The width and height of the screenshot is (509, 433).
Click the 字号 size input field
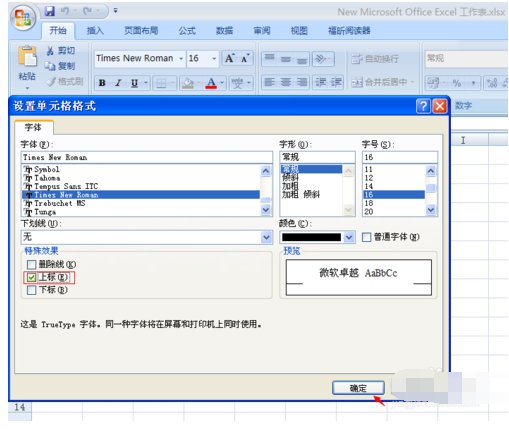400,157
